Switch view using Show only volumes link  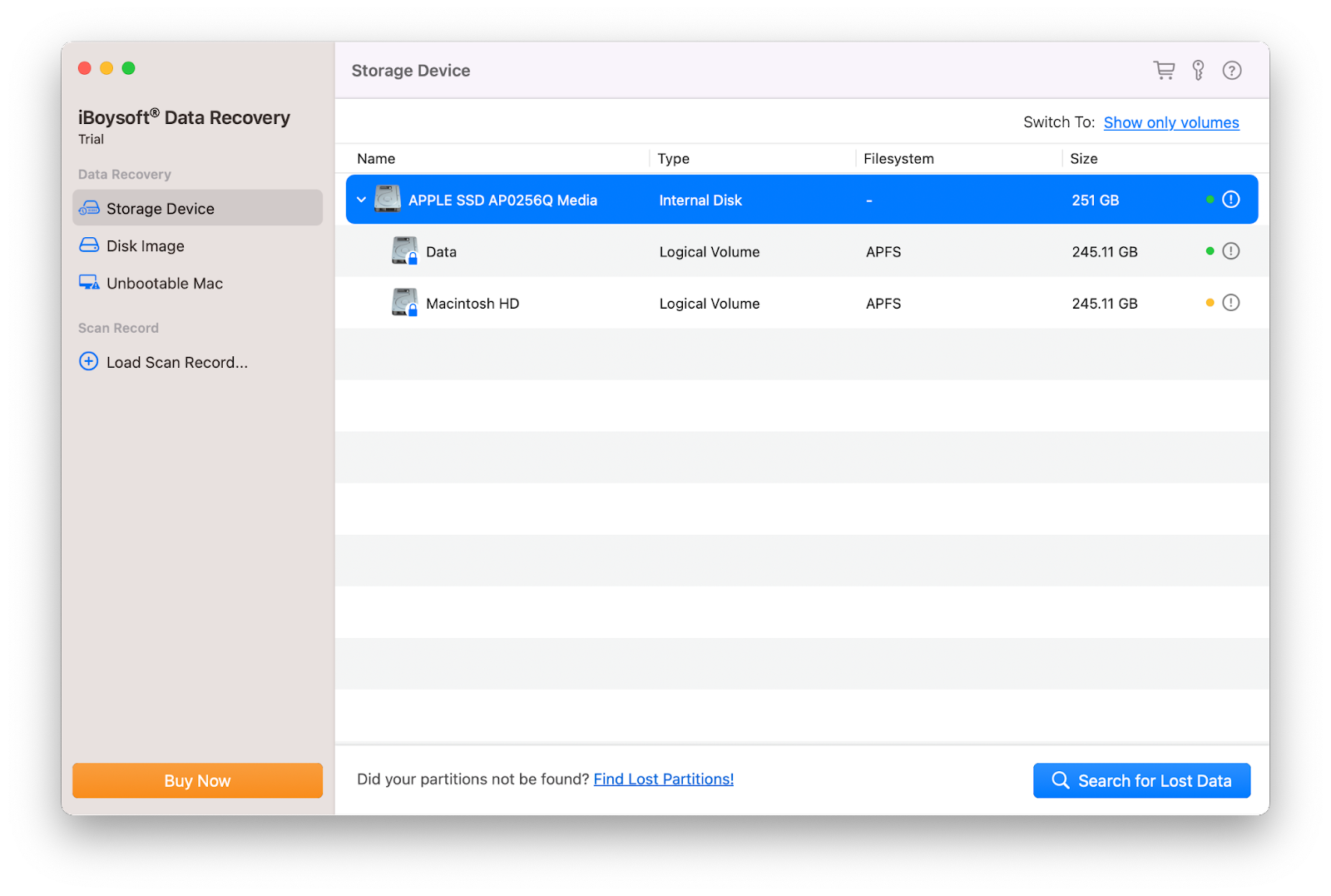[x=1170, y=121]
